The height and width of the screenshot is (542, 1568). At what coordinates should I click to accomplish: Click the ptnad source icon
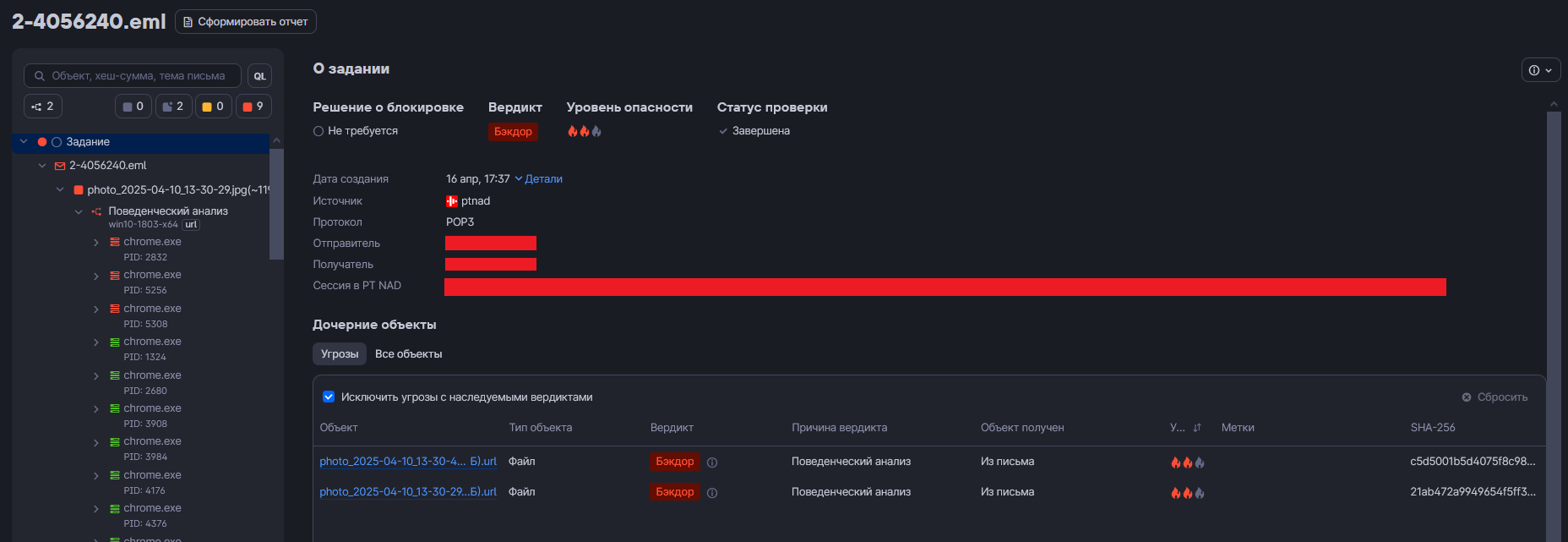tap(452, 201)
